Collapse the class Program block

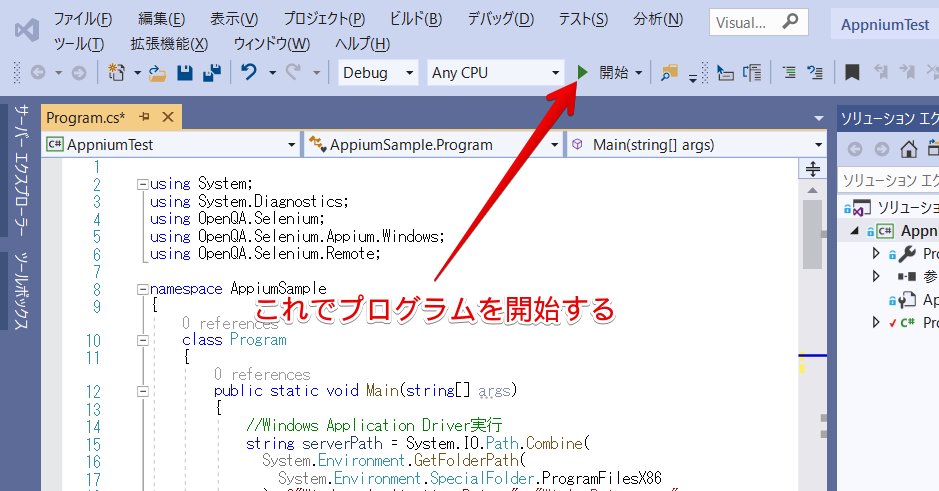point(143,340)
